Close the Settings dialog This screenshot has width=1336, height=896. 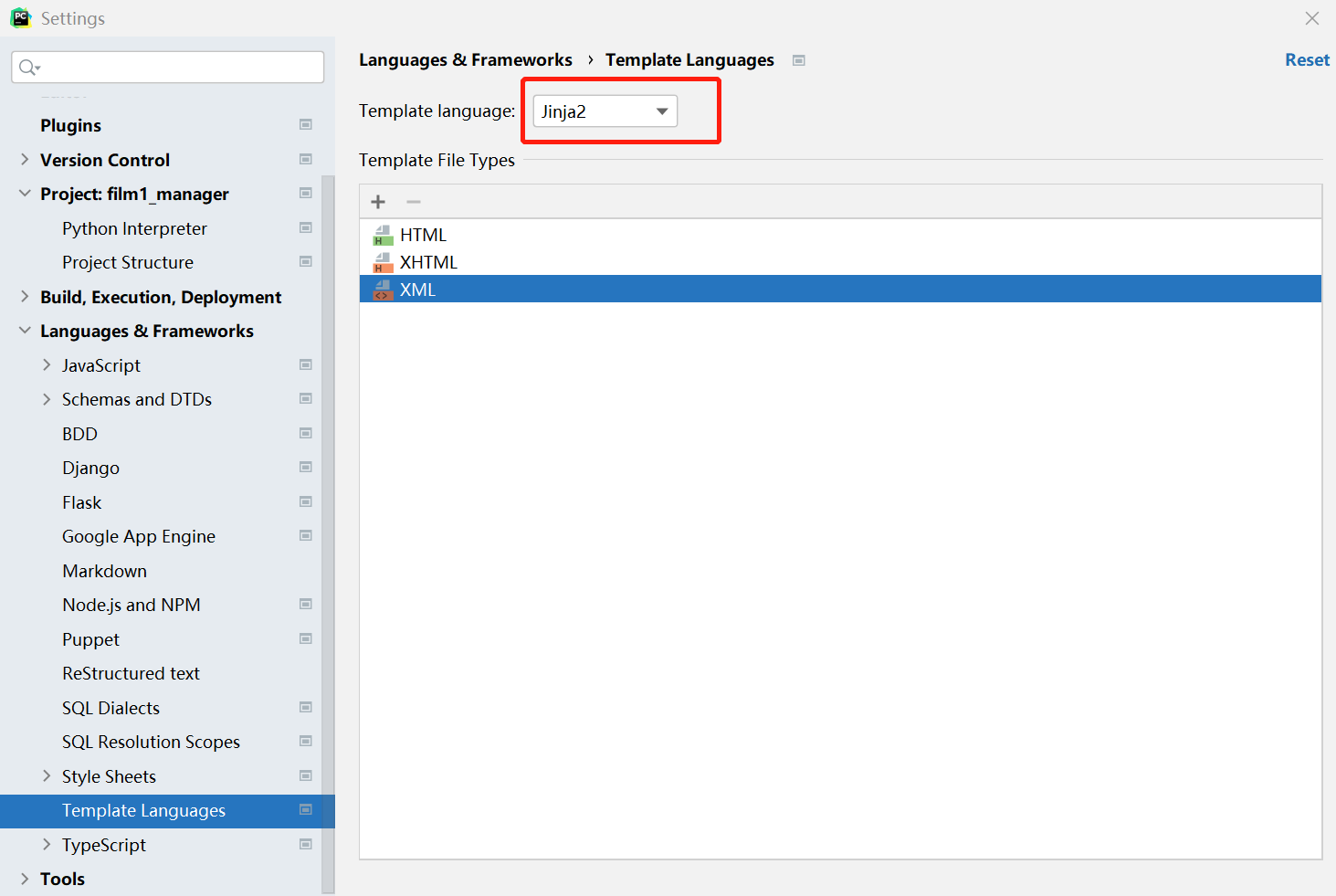[x=1312, y=18]
